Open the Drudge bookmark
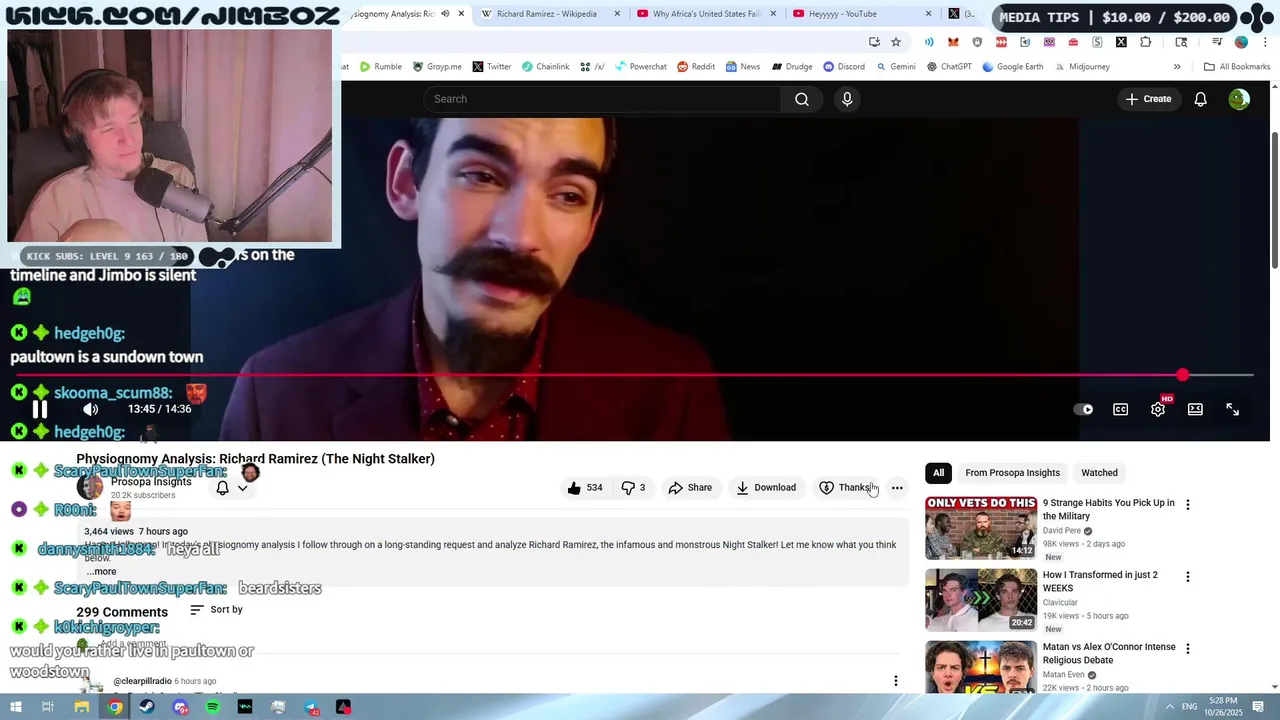1280x720 pixels. pyautogui.click(x=790, y=67)
